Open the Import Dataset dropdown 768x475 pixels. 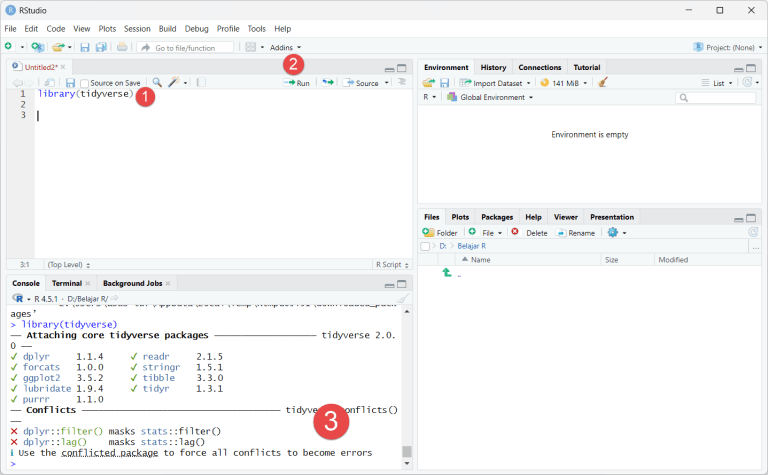(x=495, y=83)
